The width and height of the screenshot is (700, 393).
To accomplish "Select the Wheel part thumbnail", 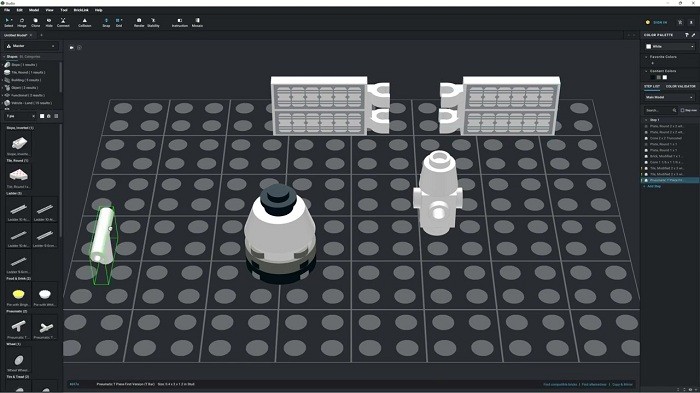I will tap(19, 360).
